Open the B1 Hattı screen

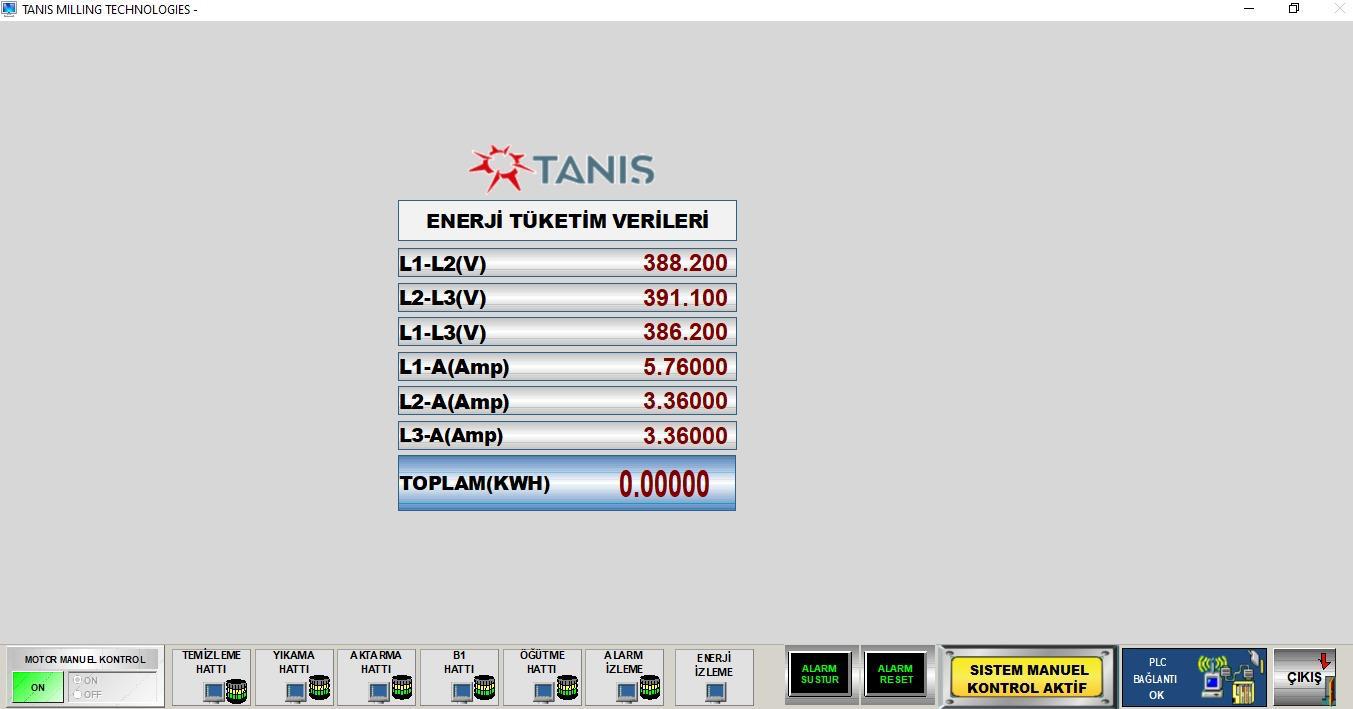click(x=459, y=677)
